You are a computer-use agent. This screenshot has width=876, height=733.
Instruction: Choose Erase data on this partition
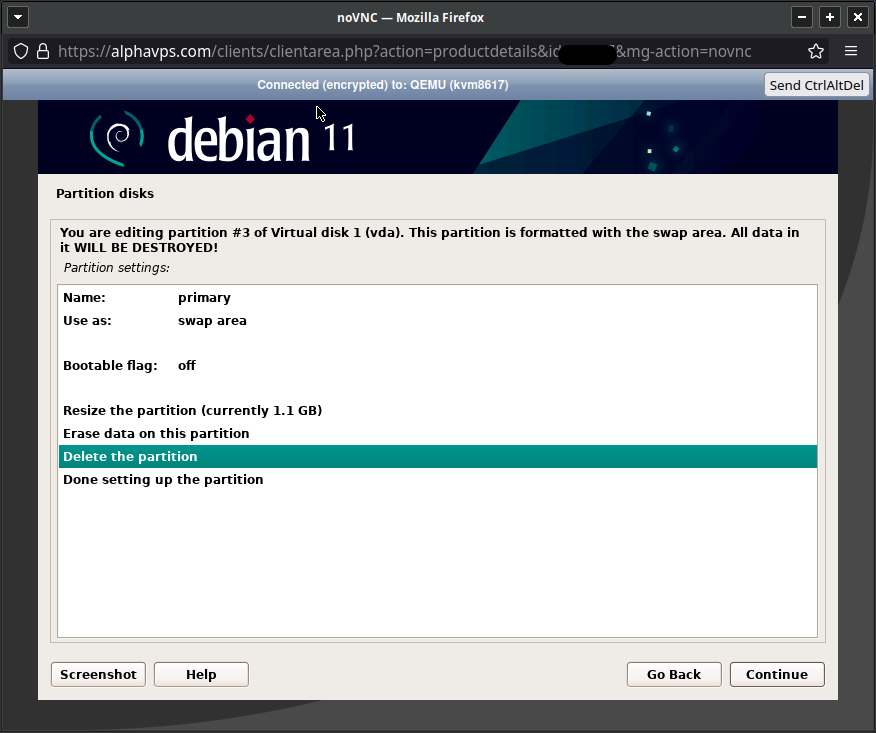pyautogui.click(x=437, y=434)
